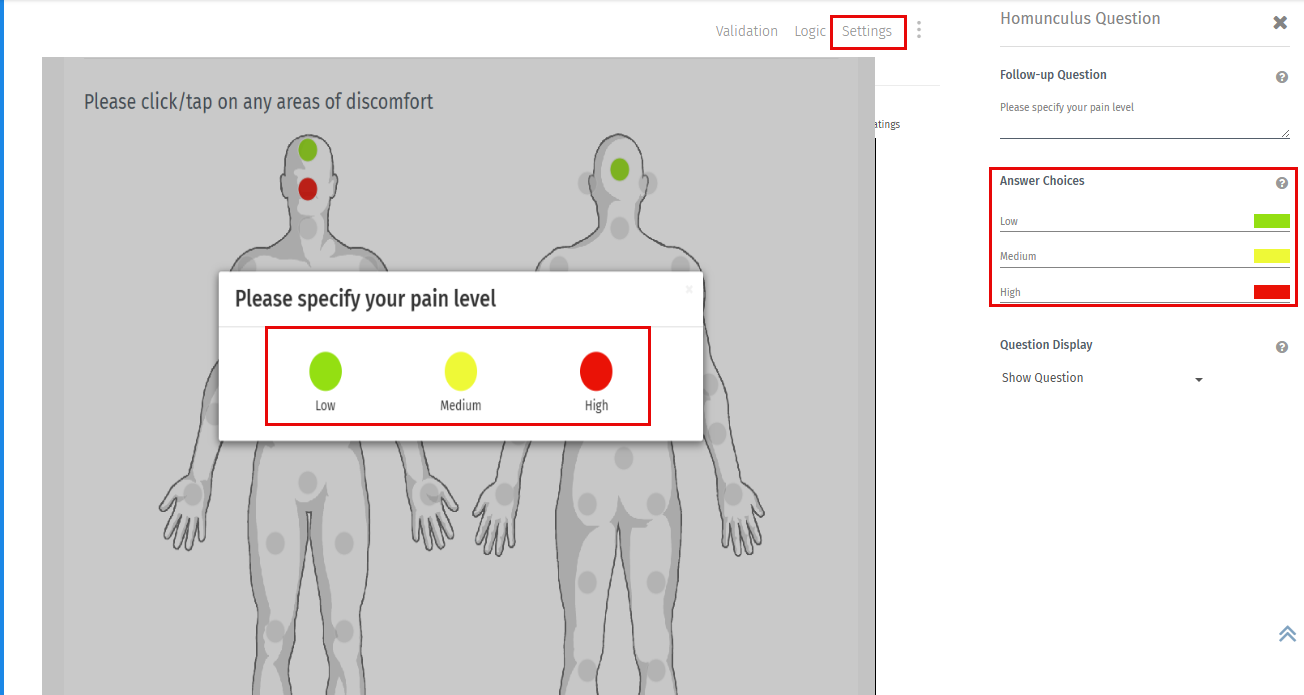Screen dimensions: 1304x695
Task: Open the three-dot options menu
Action: pos(918,30)
